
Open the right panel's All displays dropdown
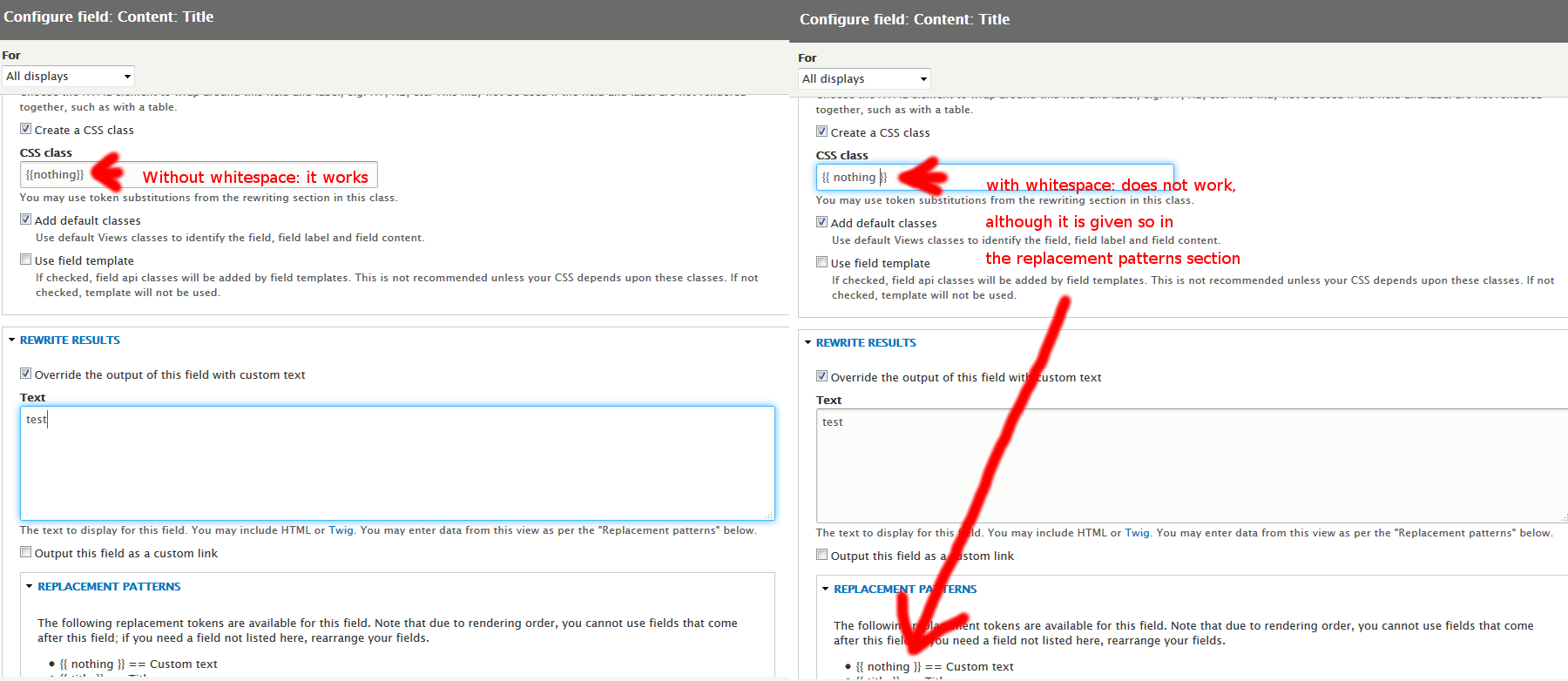click(864, 79)
